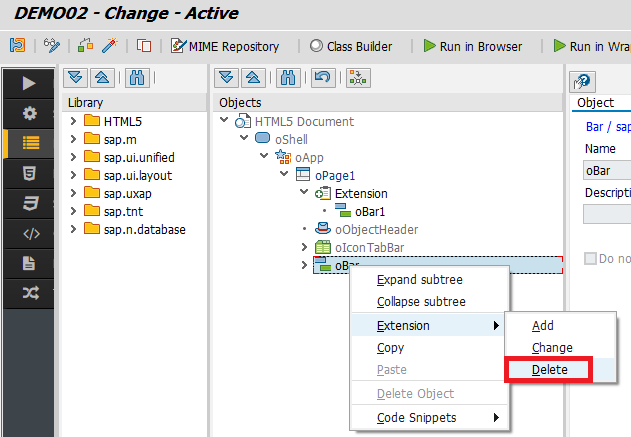The height and width of the screenshot is (437, 631).
Task: Expand the sap.ui.unified folder
Action: (x=73, y=157)
